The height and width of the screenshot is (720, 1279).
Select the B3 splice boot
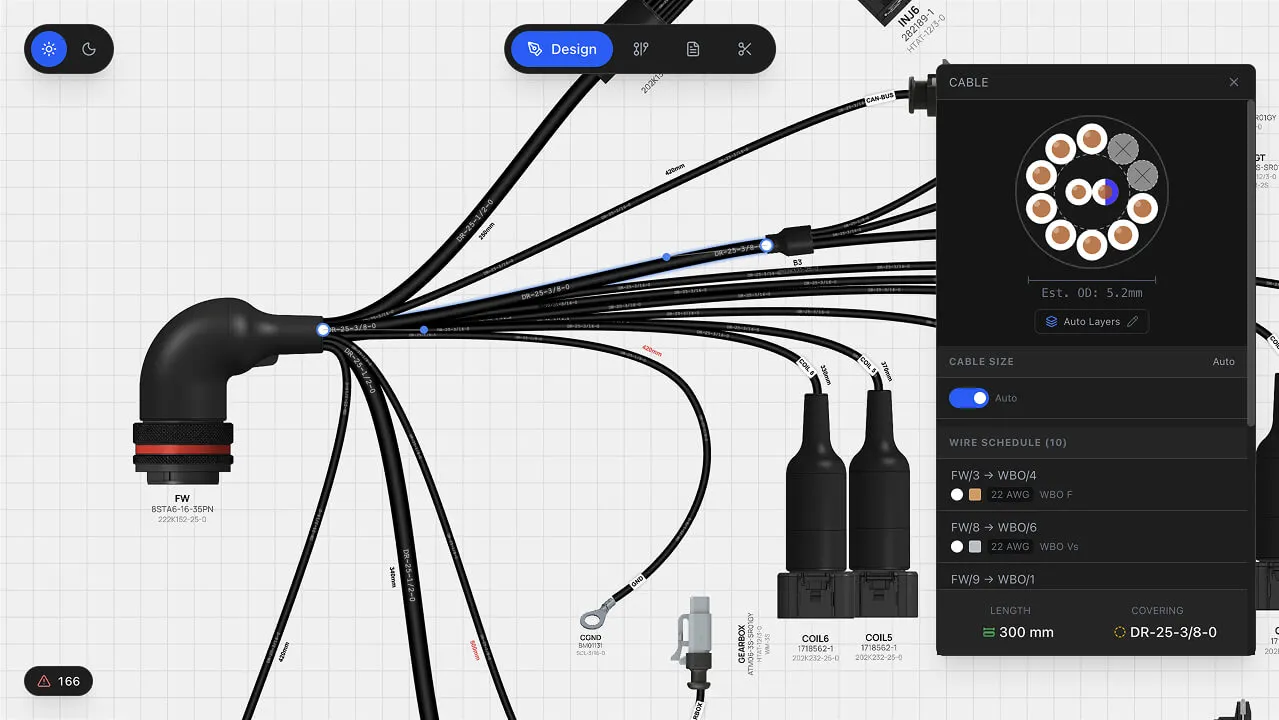coord(797,242)
